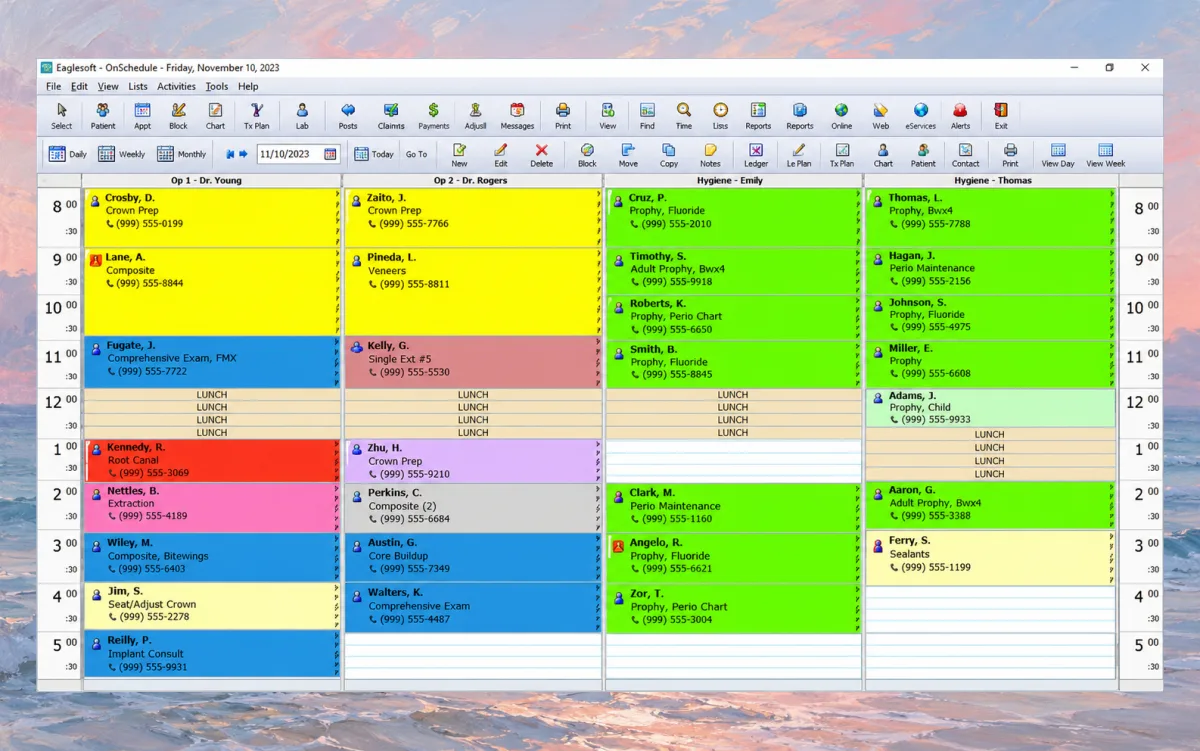Open the Posts toolbar icon
Viewport: 1200px width, 751px height.
tap(348, 116)
